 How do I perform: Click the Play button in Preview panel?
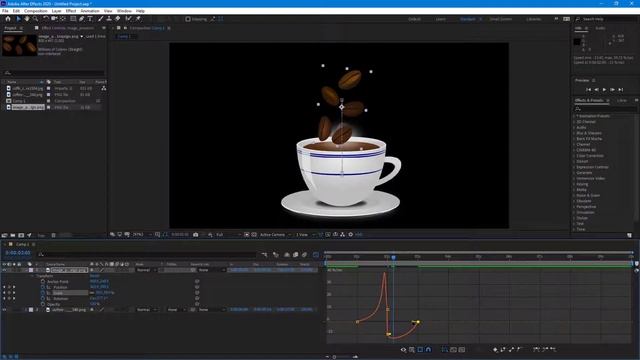[604, 89]
